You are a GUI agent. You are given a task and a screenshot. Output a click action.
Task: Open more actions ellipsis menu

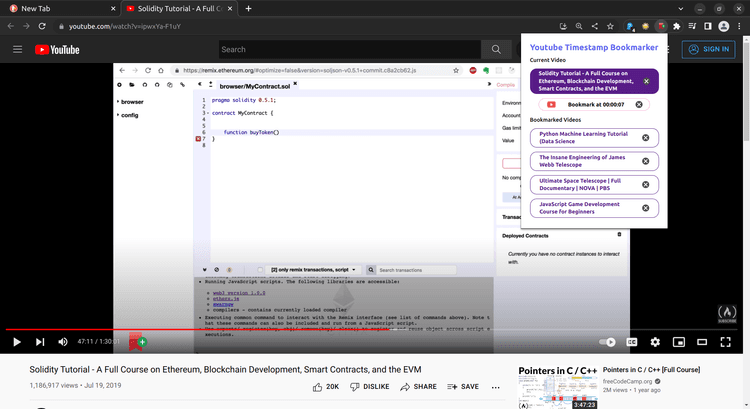[x=496, y=387]
